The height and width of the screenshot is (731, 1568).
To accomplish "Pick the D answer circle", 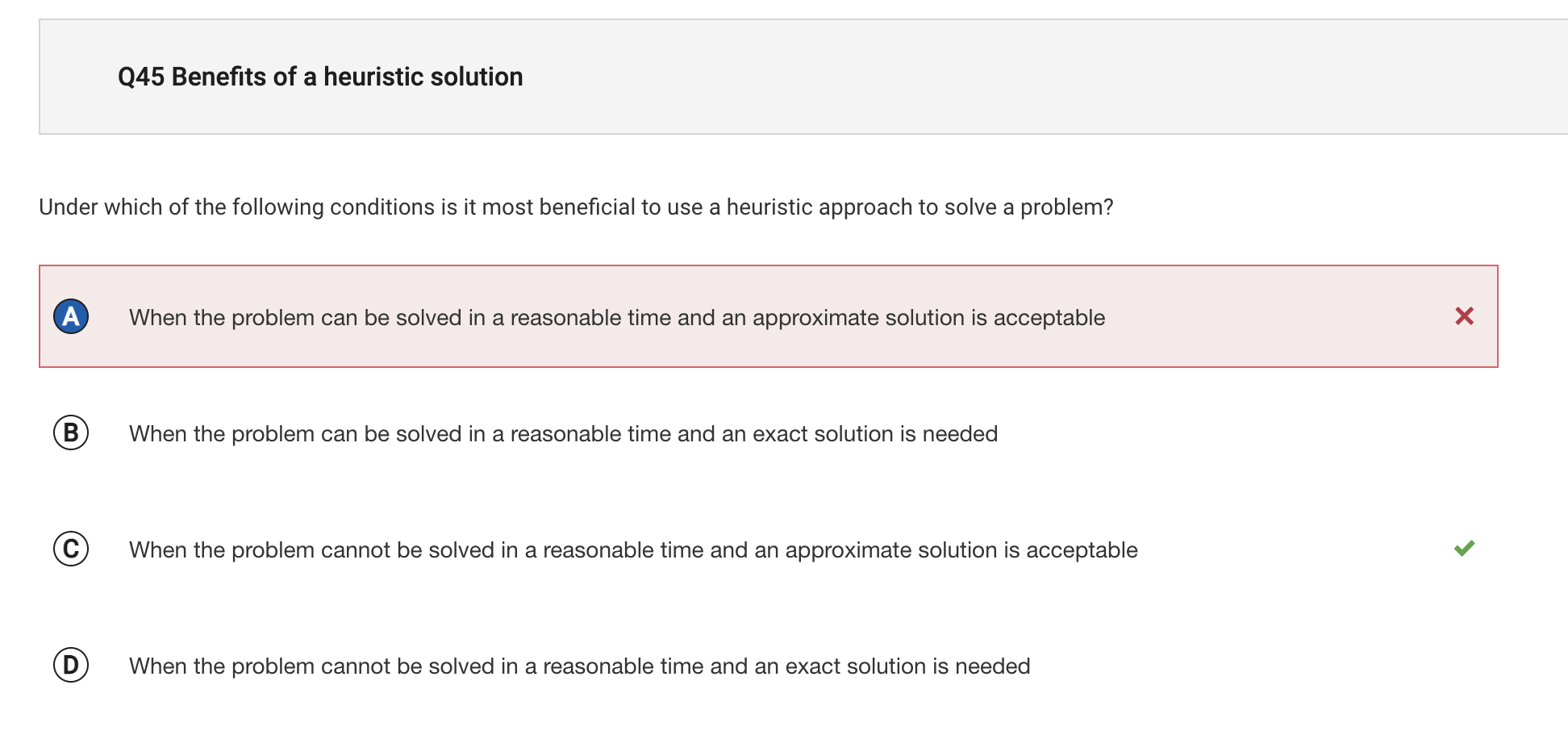I will point(71,665).
